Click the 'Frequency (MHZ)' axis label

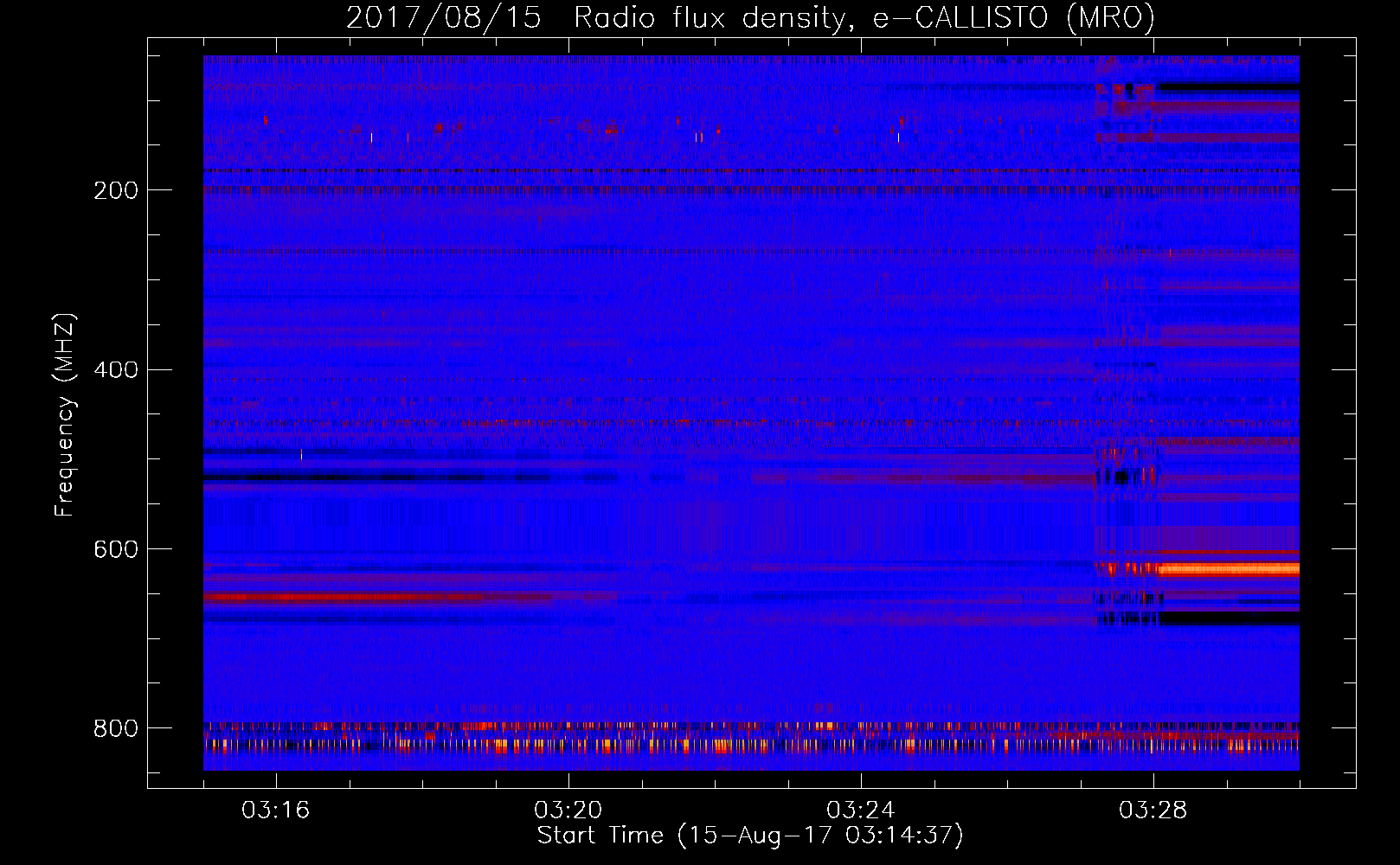pos(65,415)
